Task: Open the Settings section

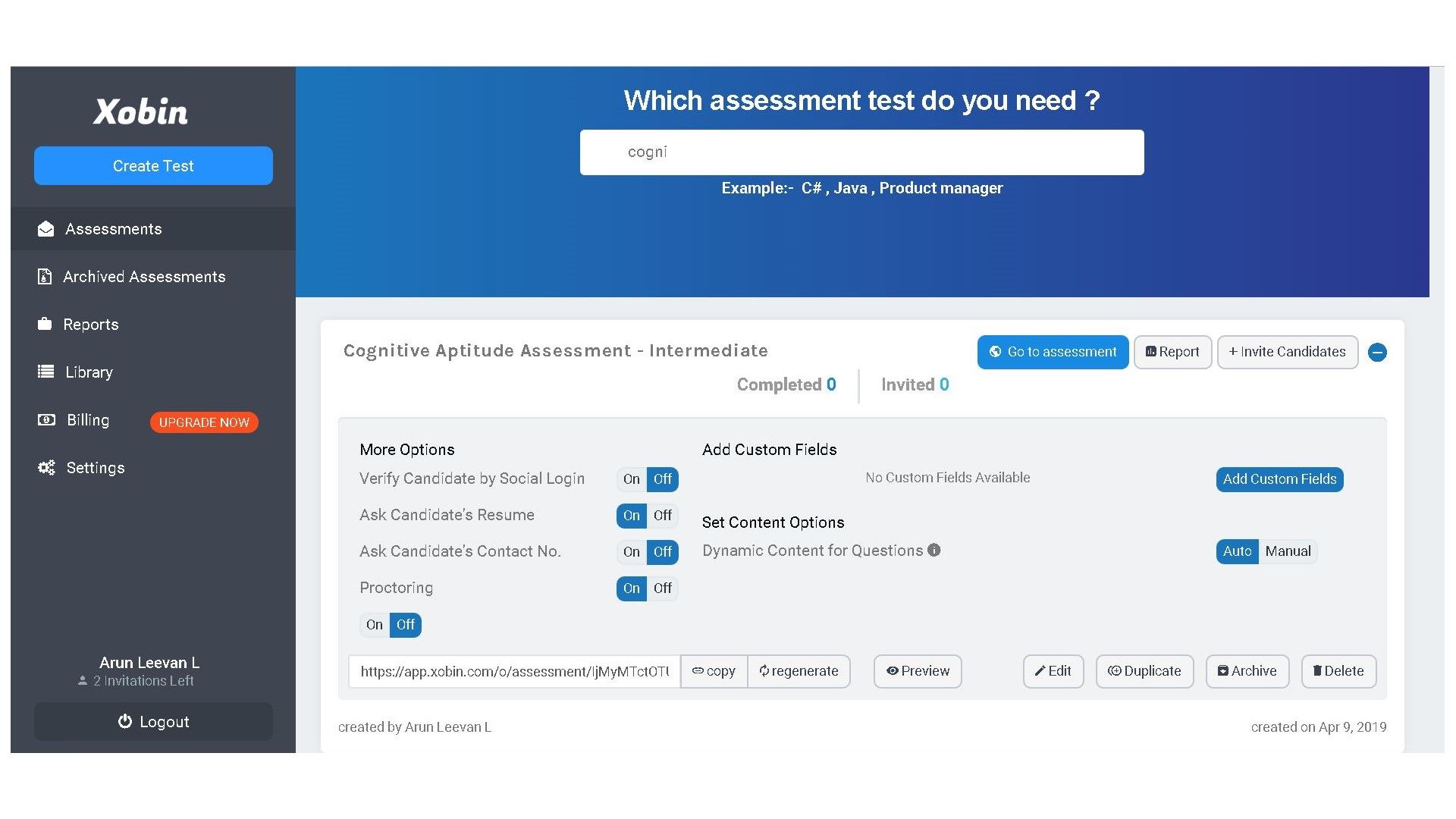Action: (95, 467)
